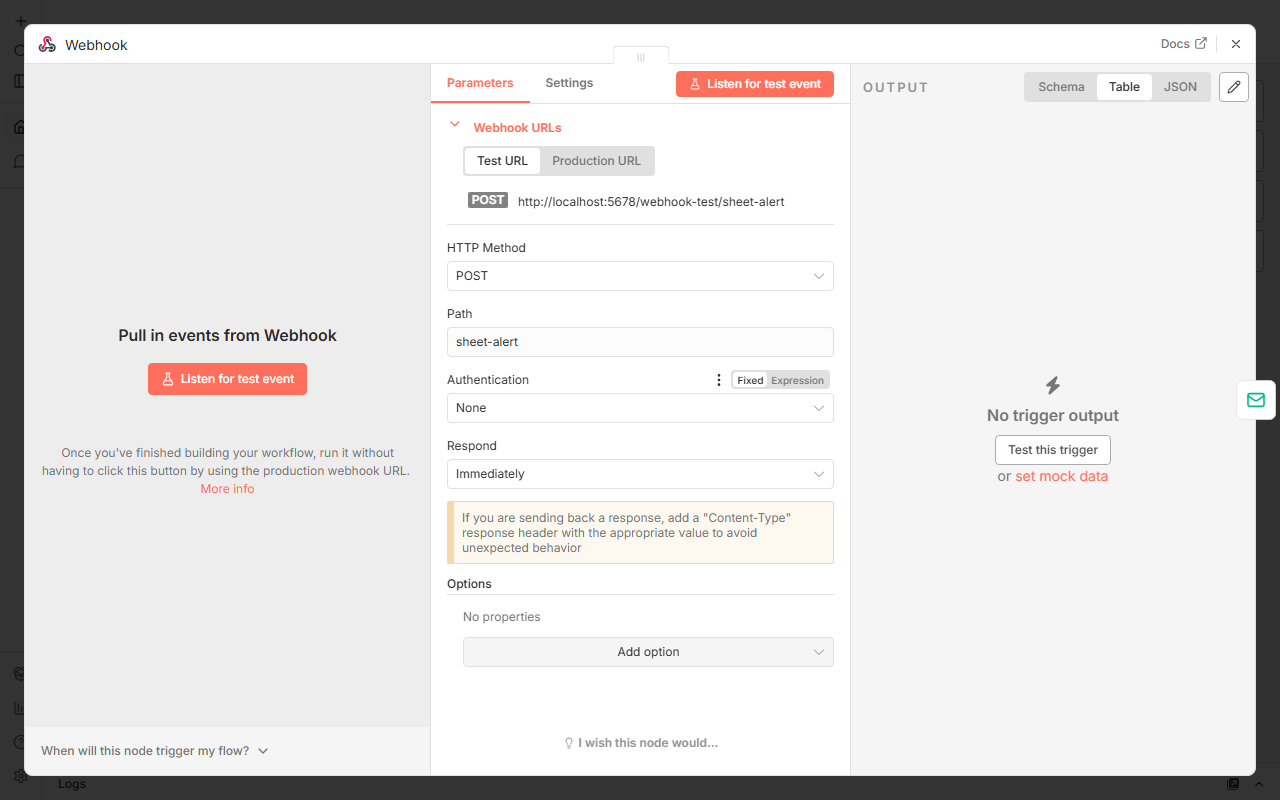Show output in Schema view
1280x800 pixels.
(1061, 87)
